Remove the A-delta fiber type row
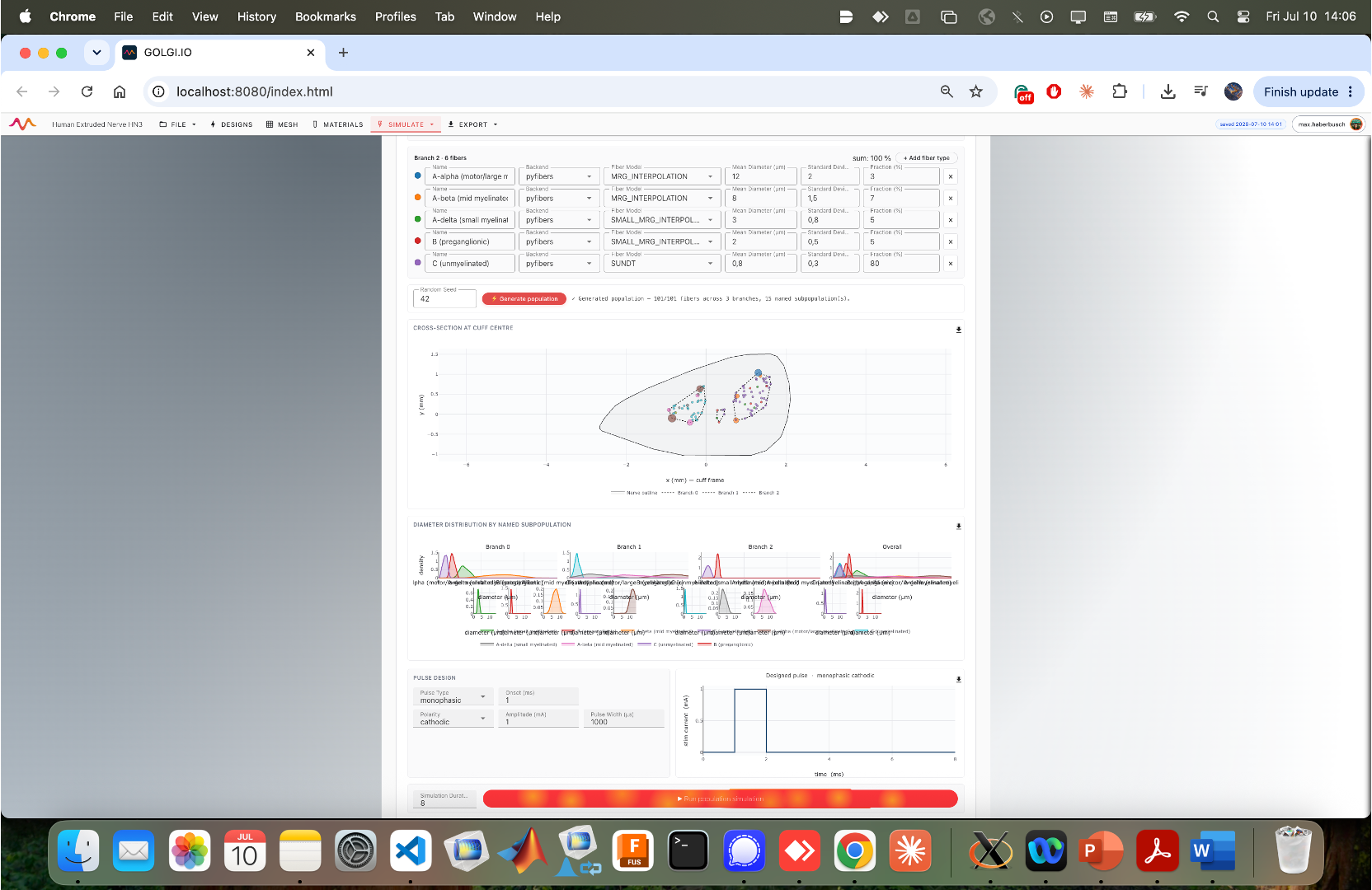Viewport: 1372px width, 890px height. tap(951, 220)
